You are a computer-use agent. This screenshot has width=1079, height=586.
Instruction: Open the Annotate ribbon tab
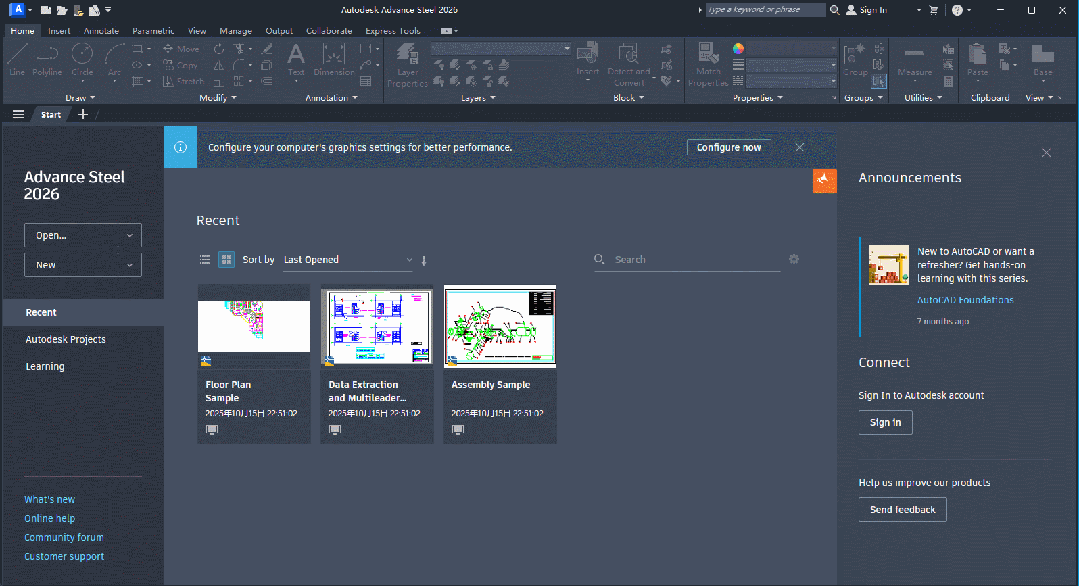click(x=101, y=31)
